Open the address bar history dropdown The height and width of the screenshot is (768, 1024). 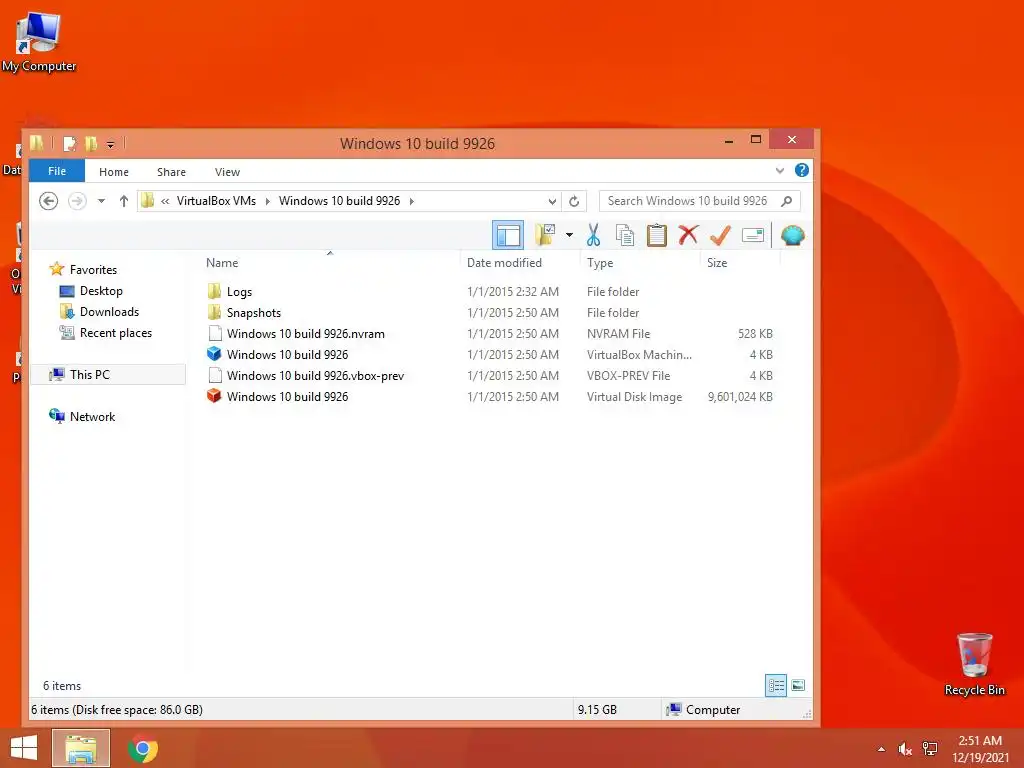coord(552,201)
